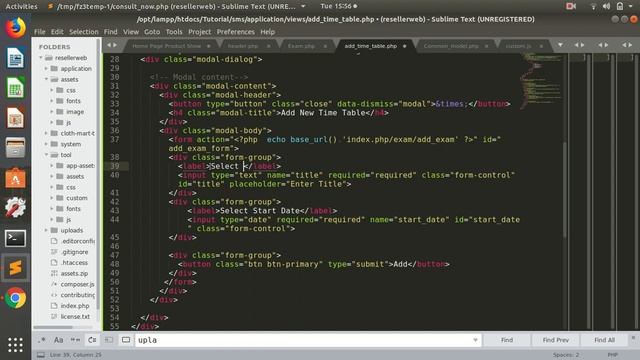Toggle whole word search option
Image resolution: width=640 pixels, height=360 pixels.
pos(76,340)
